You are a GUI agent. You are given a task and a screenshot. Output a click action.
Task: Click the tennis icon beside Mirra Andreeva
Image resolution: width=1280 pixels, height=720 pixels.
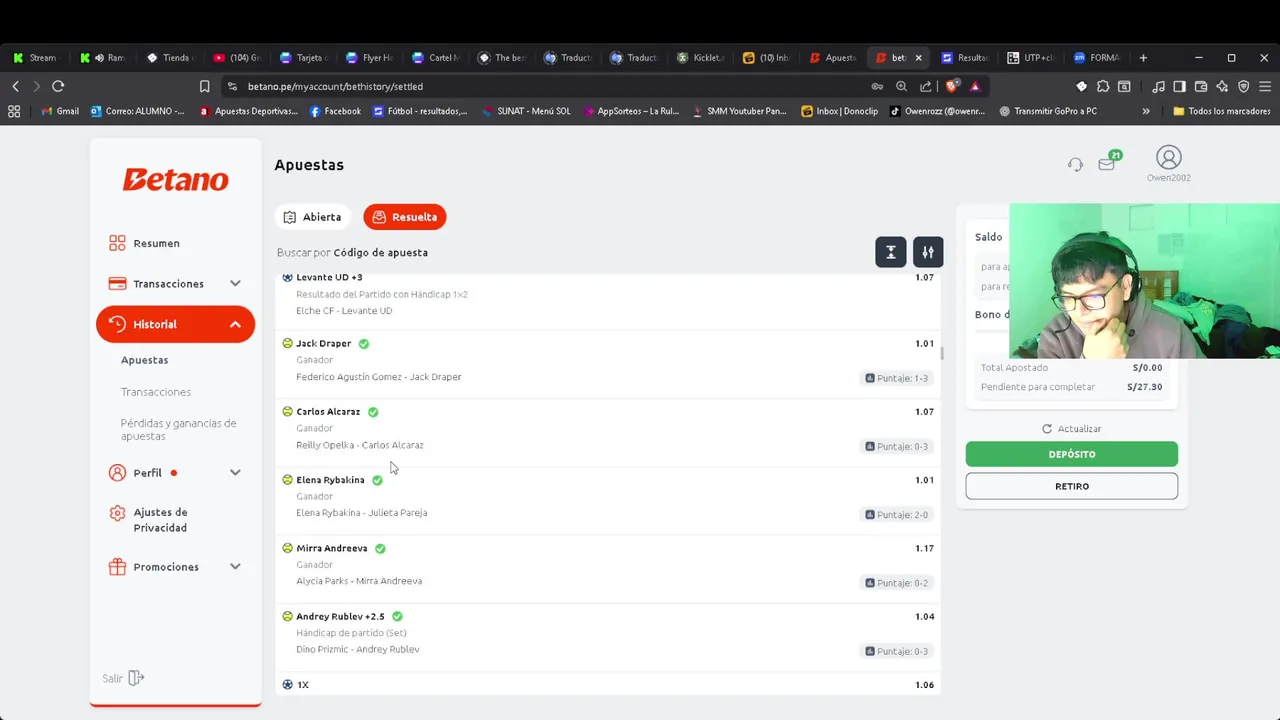pos(287,548)
